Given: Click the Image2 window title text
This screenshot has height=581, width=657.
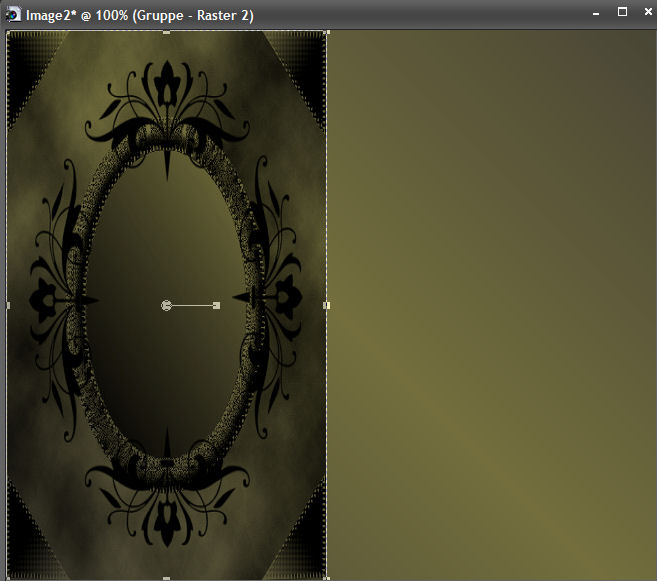Looking at the screenshot, I should [140, 14].
